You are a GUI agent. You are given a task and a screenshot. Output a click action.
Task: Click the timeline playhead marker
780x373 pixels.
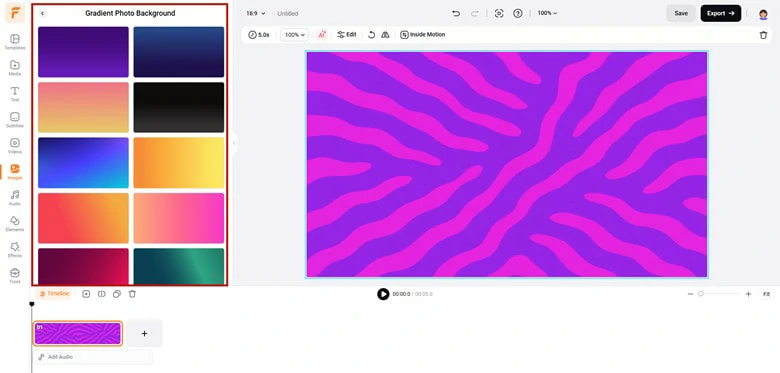[x=32, y=303]
